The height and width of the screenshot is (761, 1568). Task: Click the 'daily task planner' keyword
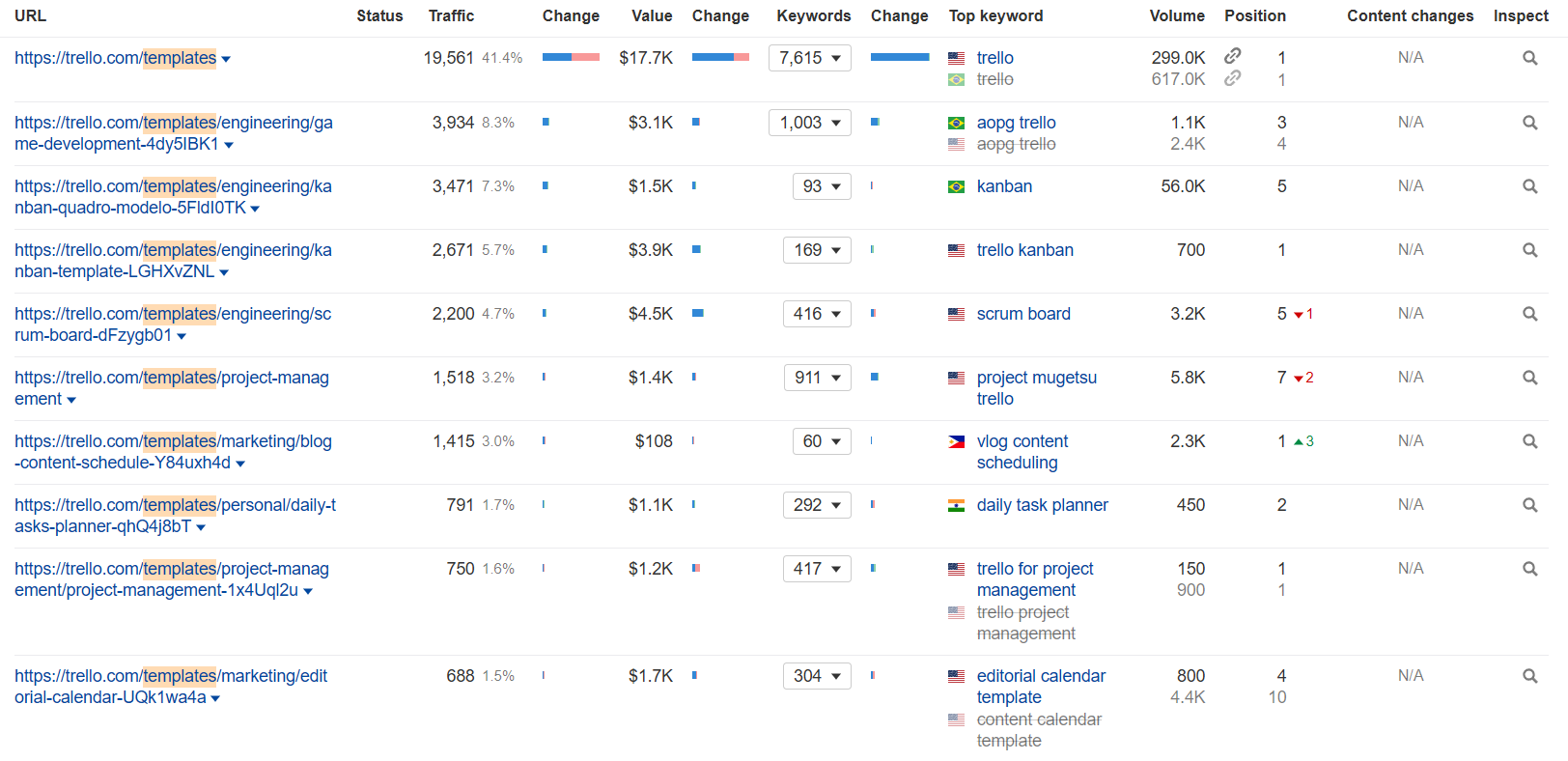click(1042, 505)
